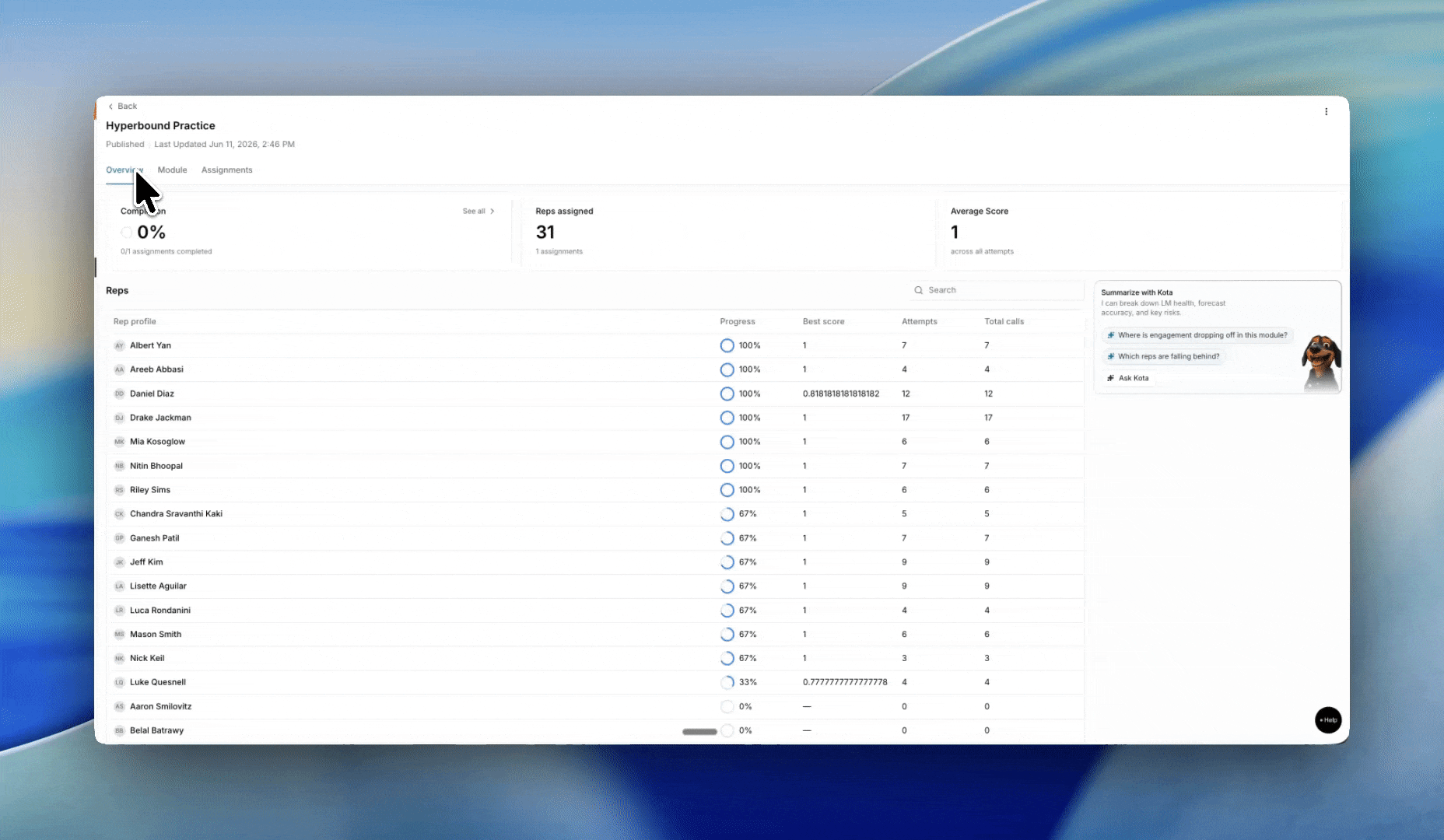The height and width of the screenshot is (840, 1444).
Task: Open the three-dot more options menu
Action: click(x=1326, y=111)
